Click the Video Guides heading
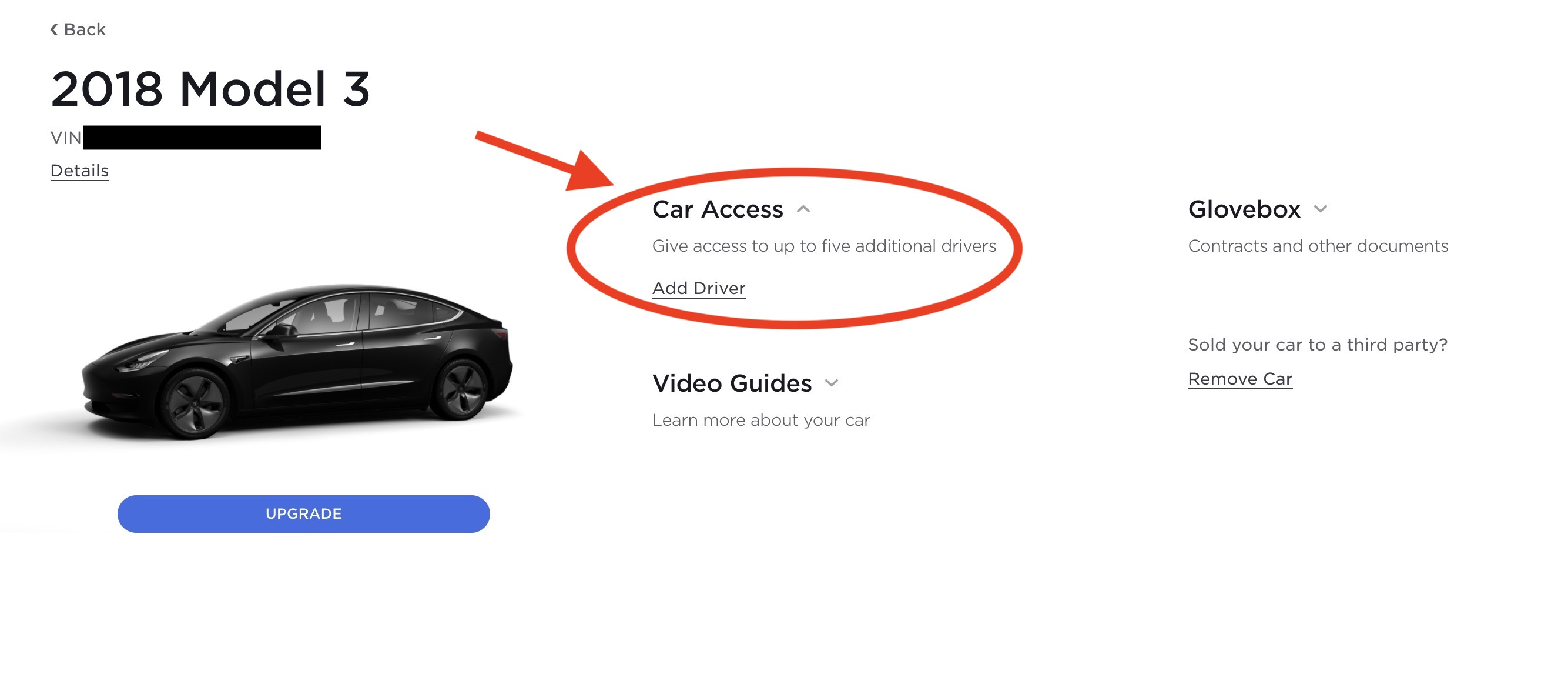Screen dimensions: 1568x674 point(732,383)
